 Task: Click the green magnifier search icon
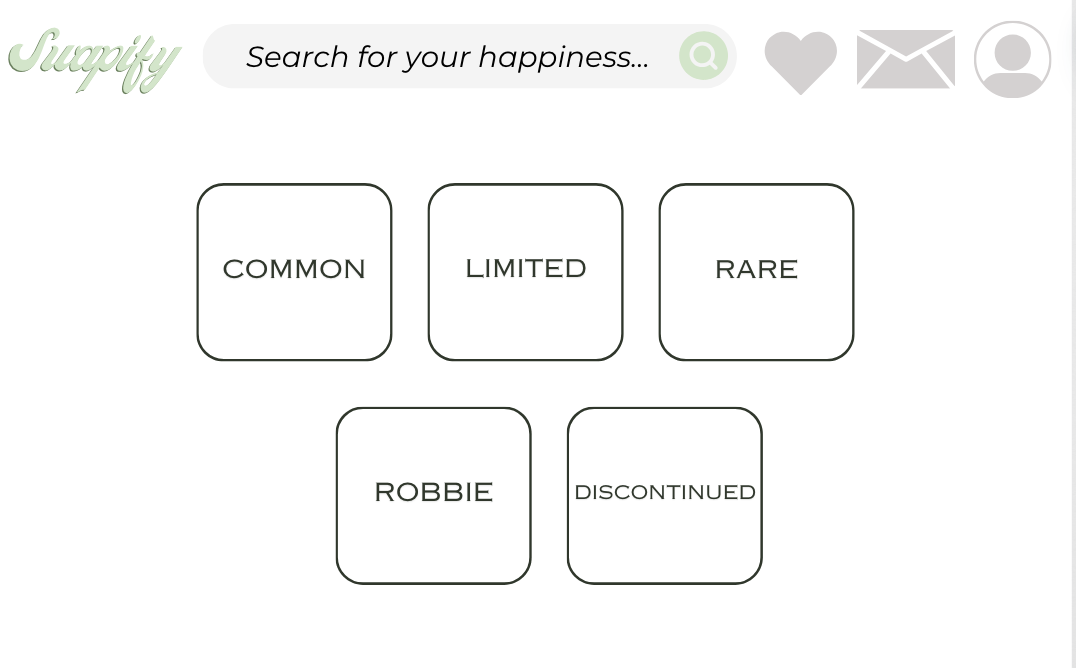[x=703, y=56]
